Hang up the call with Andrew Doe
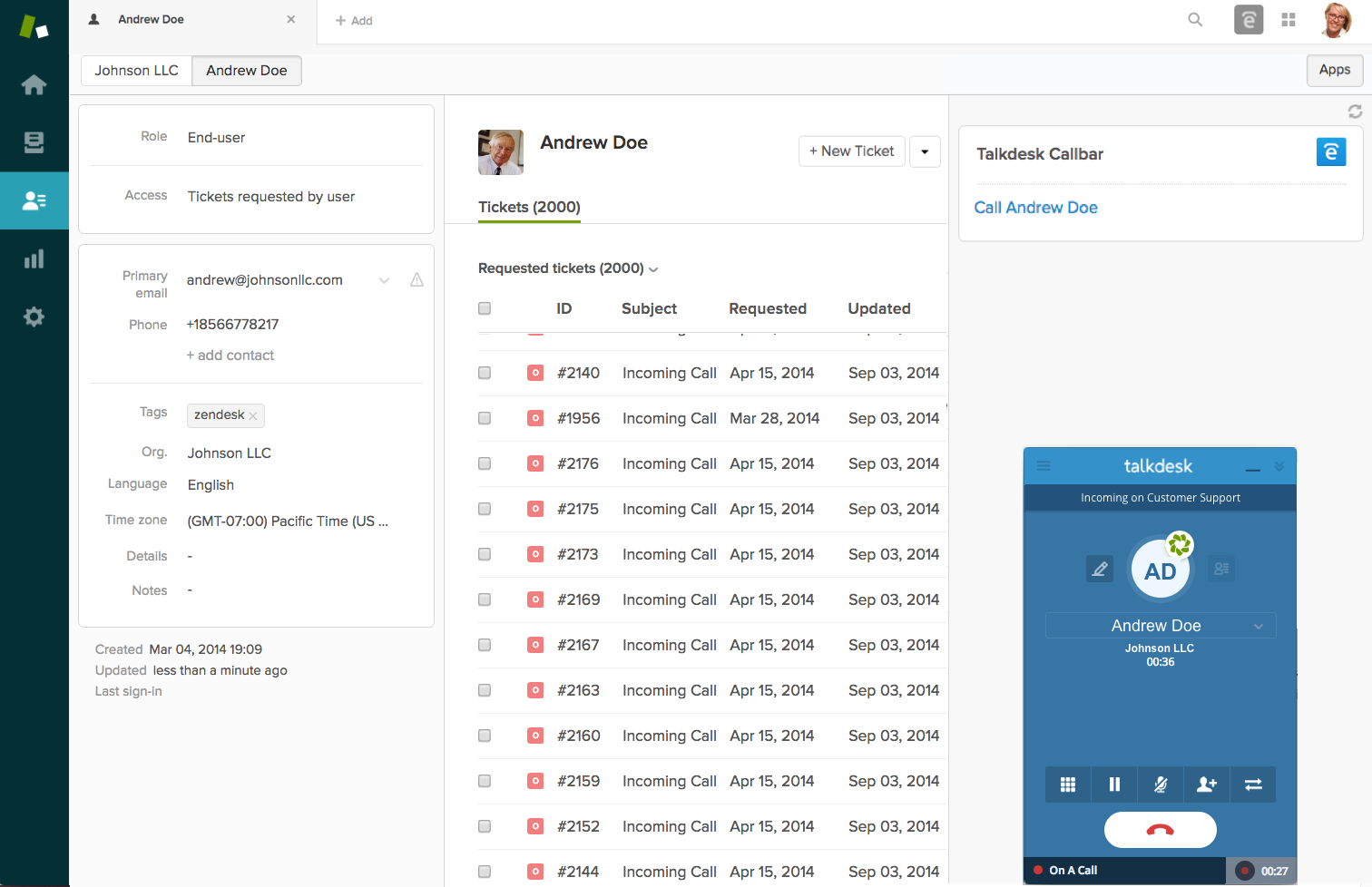Screen dimensions: 1372x887 pos(1160,830)
